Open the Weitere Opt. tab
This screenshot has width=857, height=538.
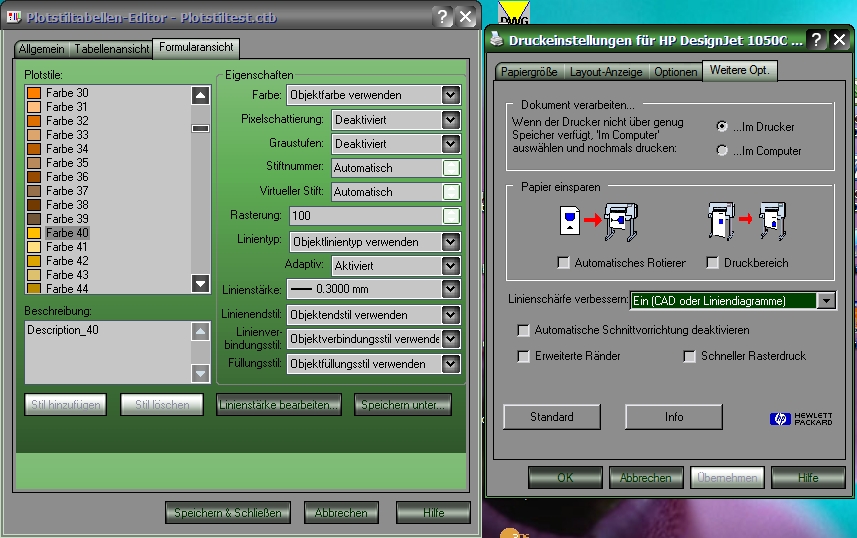[x=739, y=71]
